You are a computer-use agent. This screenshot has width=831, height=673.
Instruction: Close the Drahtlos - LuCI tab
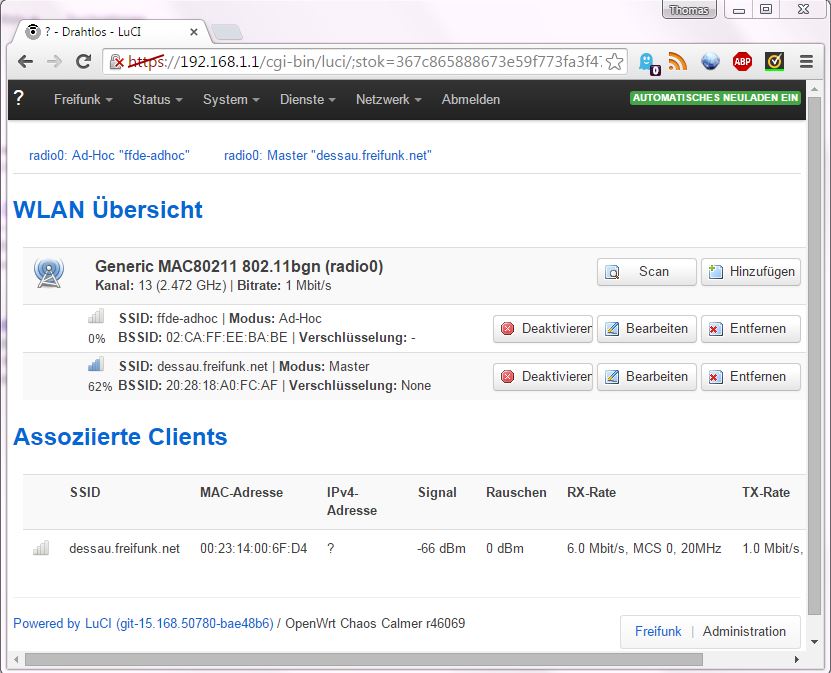(x=194, y=32)
